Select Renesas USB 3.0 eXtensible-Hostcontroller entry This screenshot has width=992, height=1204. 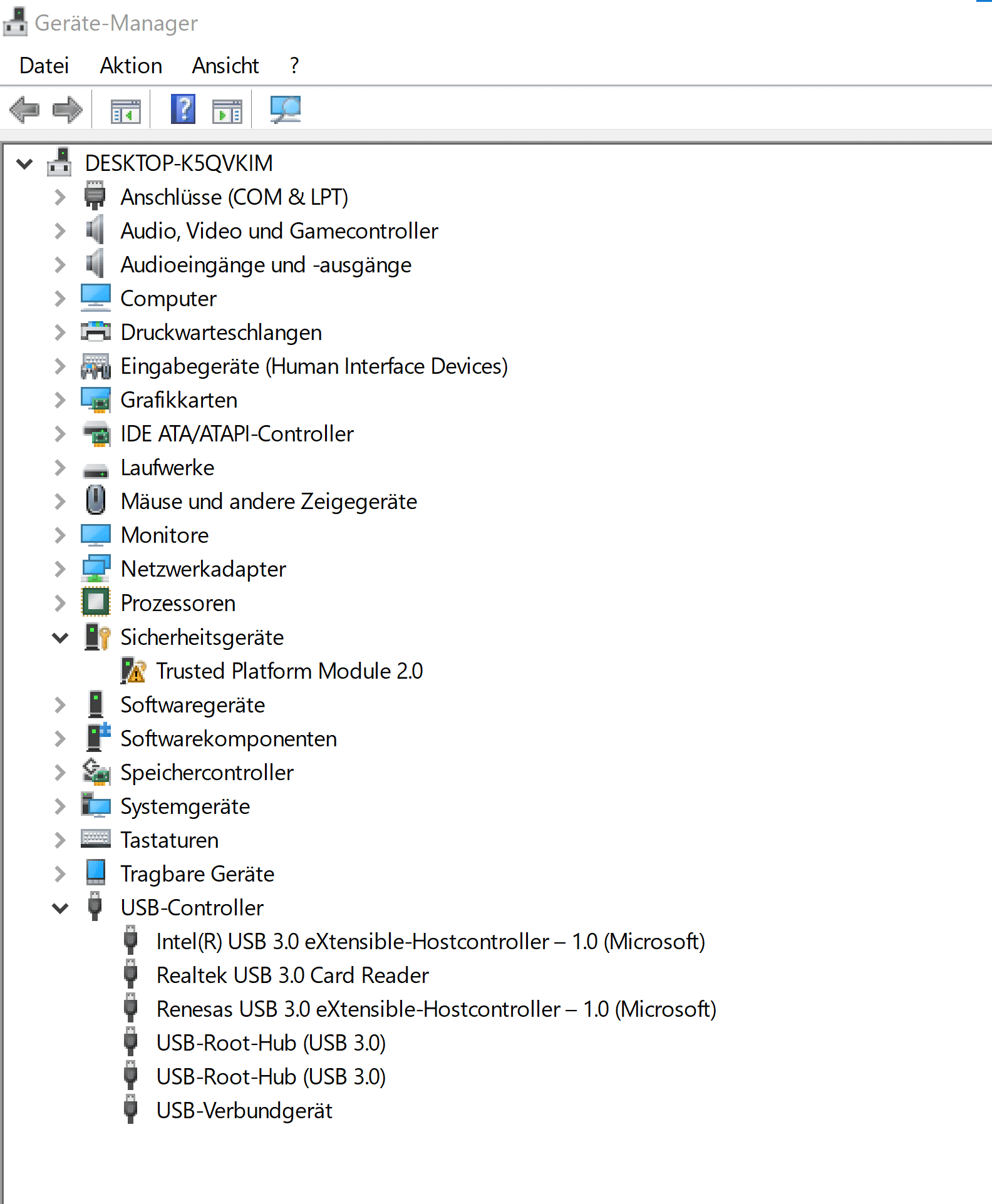point(437,1009)
